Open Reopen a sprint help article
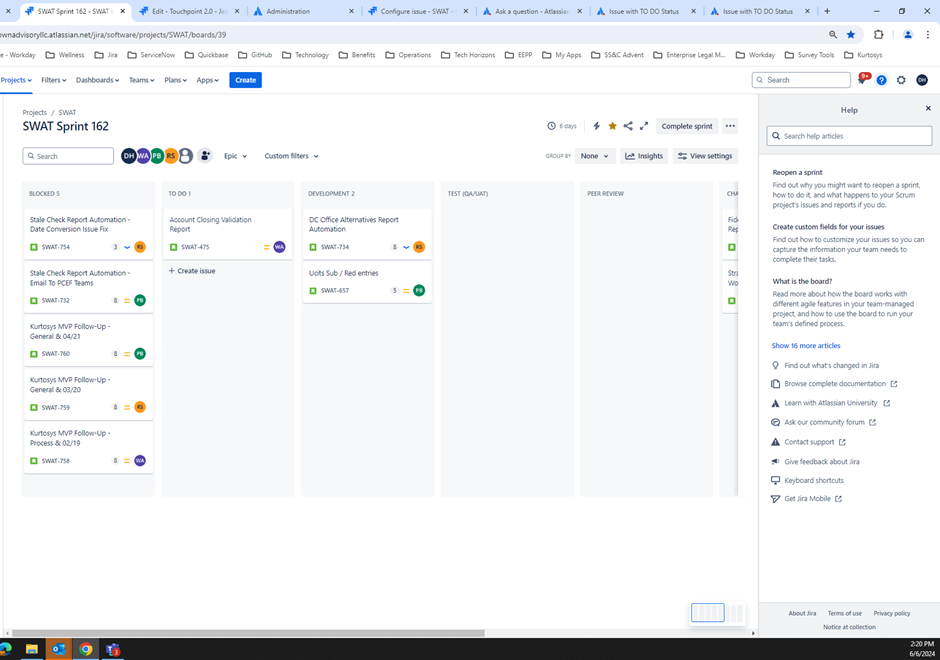The image size is (940, 660). [797, 173]
